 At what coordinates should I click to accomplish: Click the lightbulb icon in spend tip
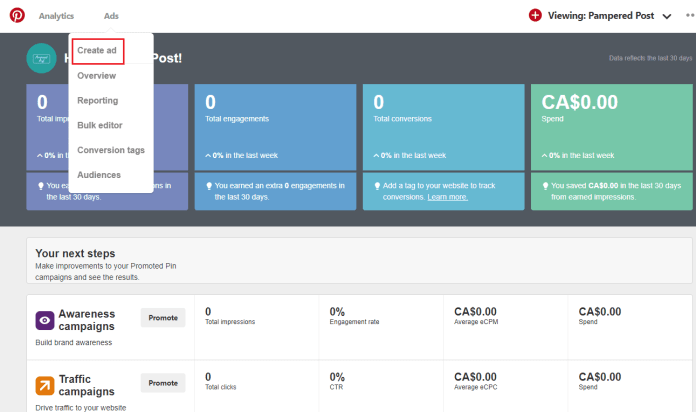pos(546,186)
